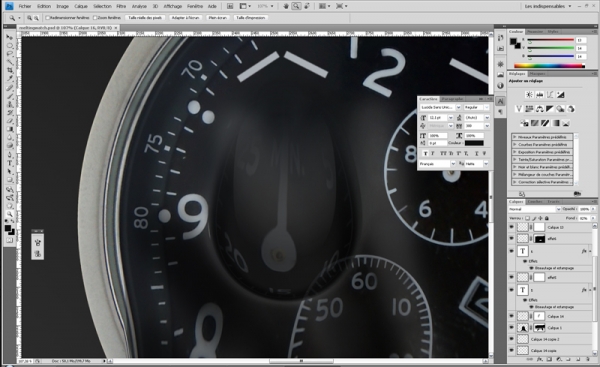Add a Color Balance adjustment
This screenshot has width=600, height=367.
click(540, 109)
